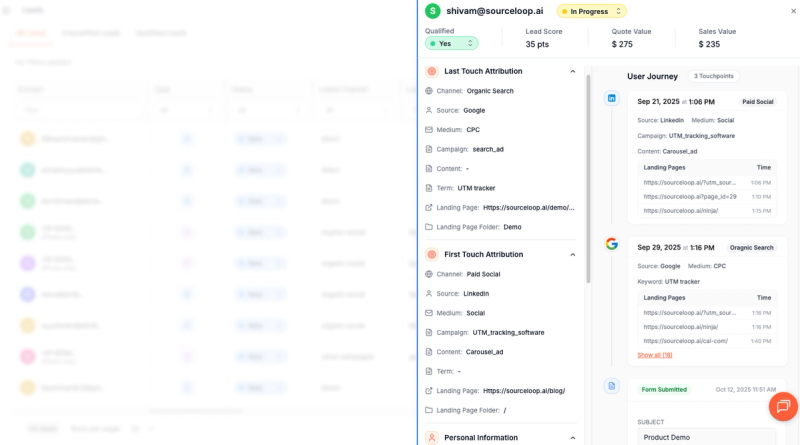Click the envelope icon beside Medium: Social

point(429,313)
